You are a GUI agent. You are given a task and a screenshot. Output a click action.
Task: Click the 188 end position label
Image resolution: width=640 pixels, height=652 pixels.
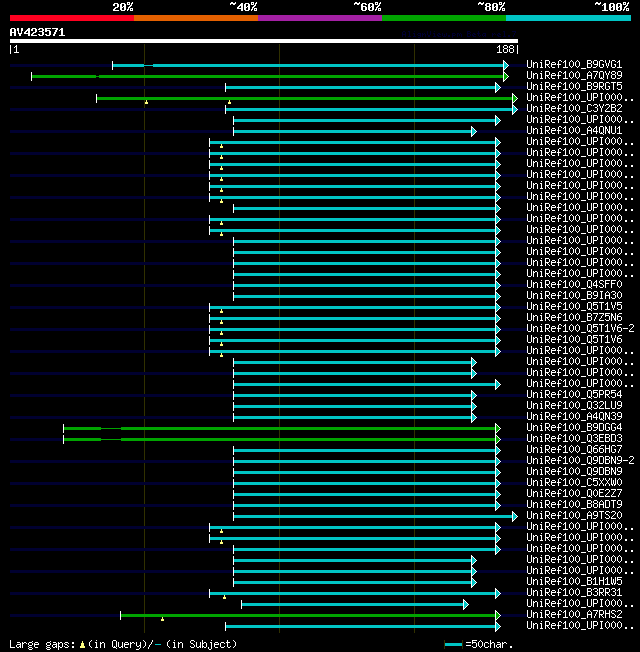click(x=507, y=49)
